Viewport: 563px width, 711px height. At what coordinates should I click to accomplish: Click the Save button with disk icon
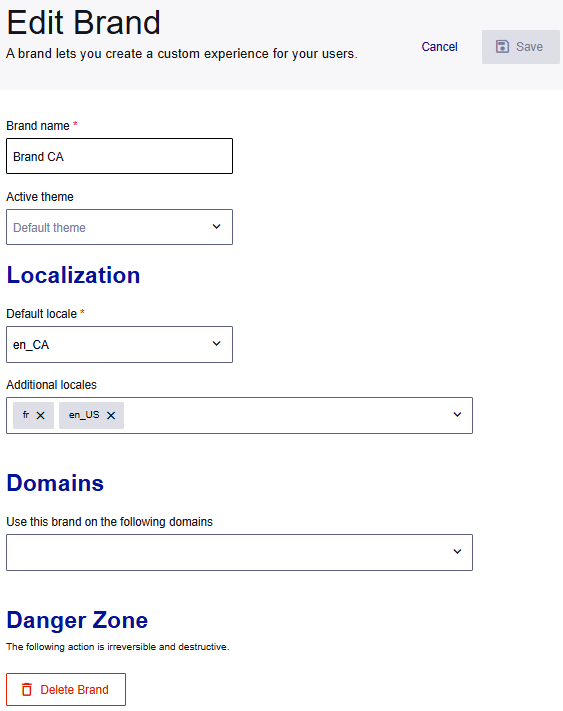tap(520, 47)
